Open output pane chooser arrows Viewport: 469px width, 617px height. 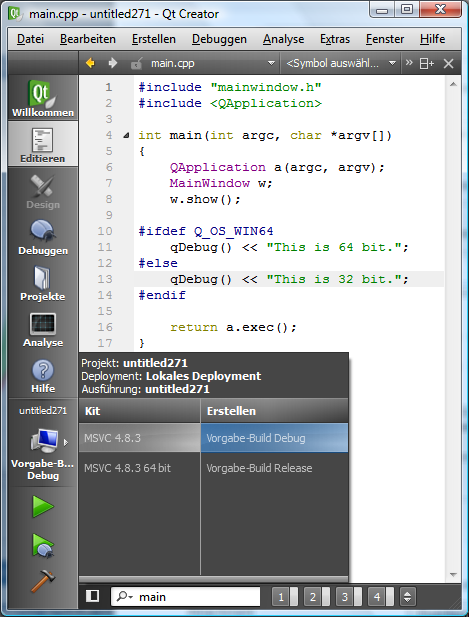[x=407, y=597]
